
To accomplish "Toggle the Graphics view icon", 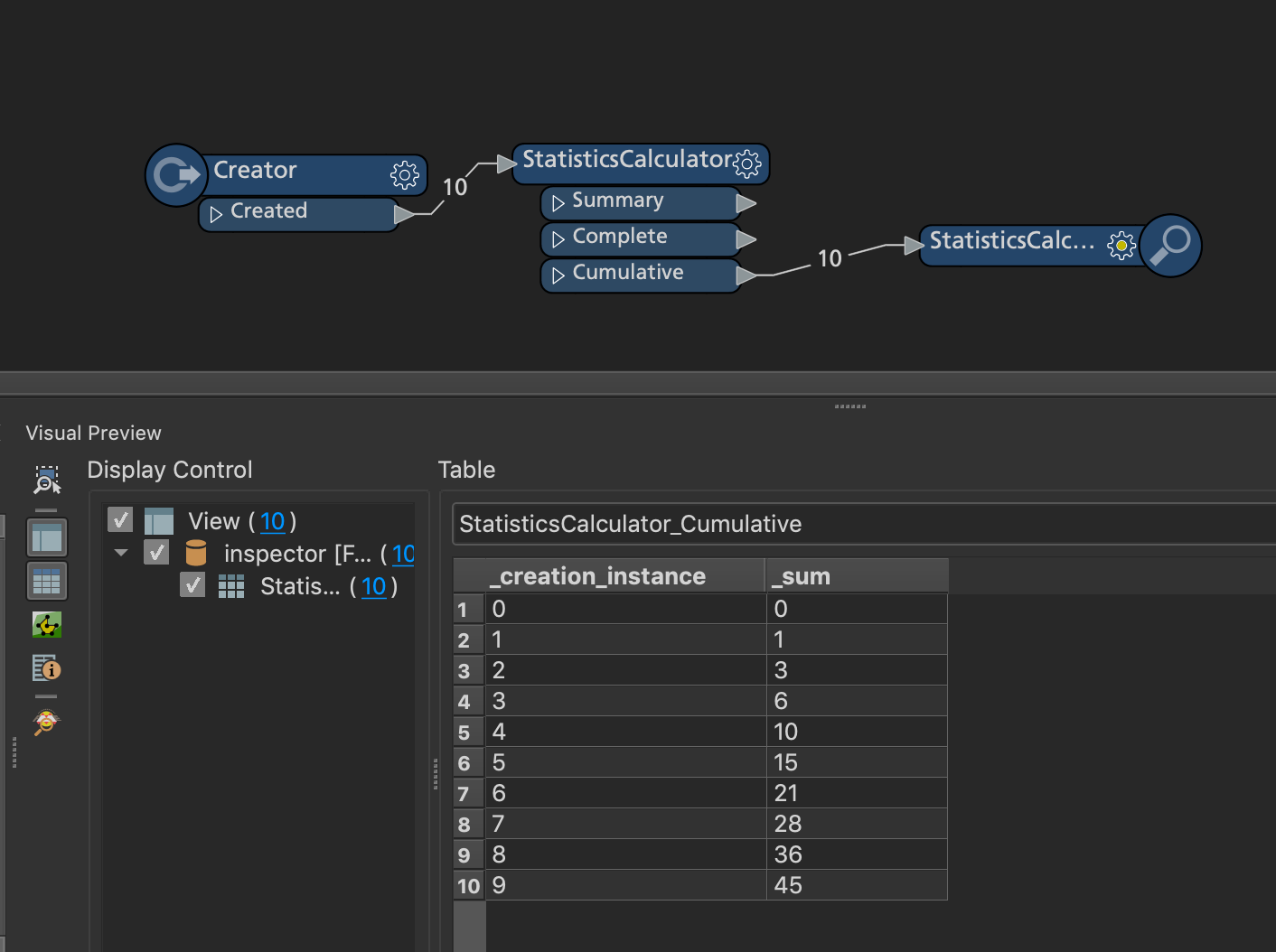I will (x=47, y=624).
